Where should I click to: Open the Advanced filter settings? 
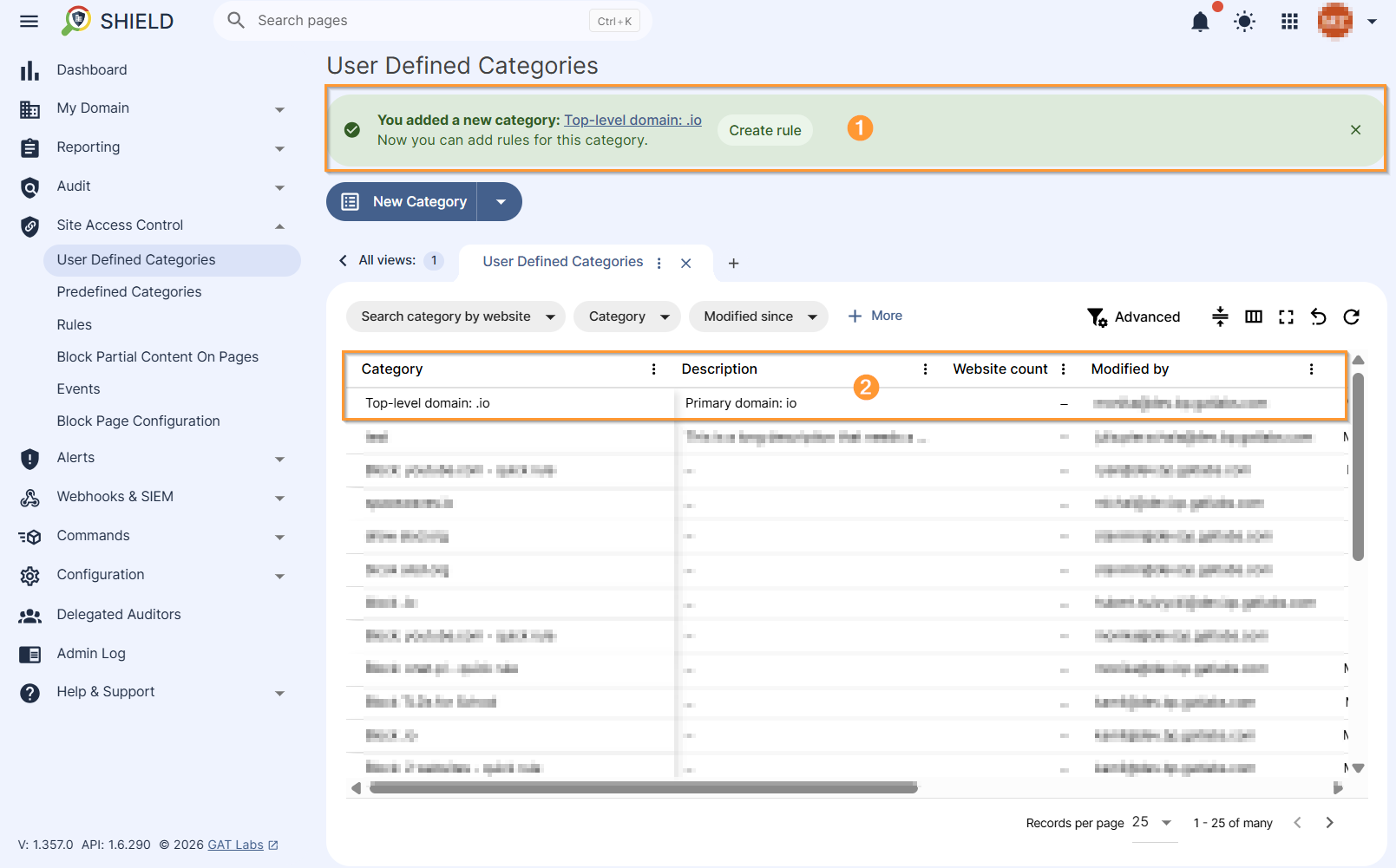pyautogui.click(x=1133, y=317)
